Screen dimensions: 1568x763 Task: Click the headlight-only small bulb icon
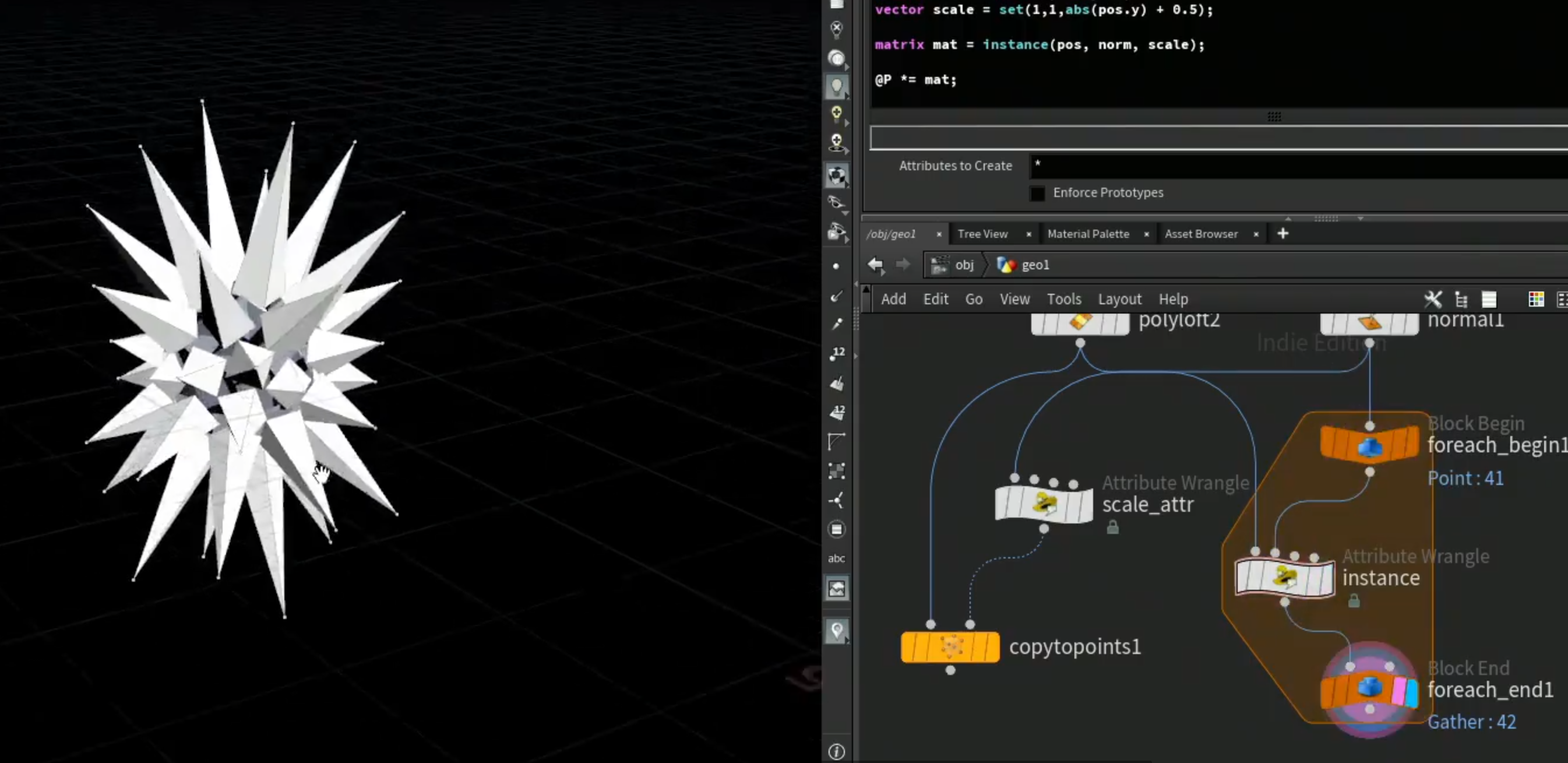pyautogui.click(x=837, y=114)
